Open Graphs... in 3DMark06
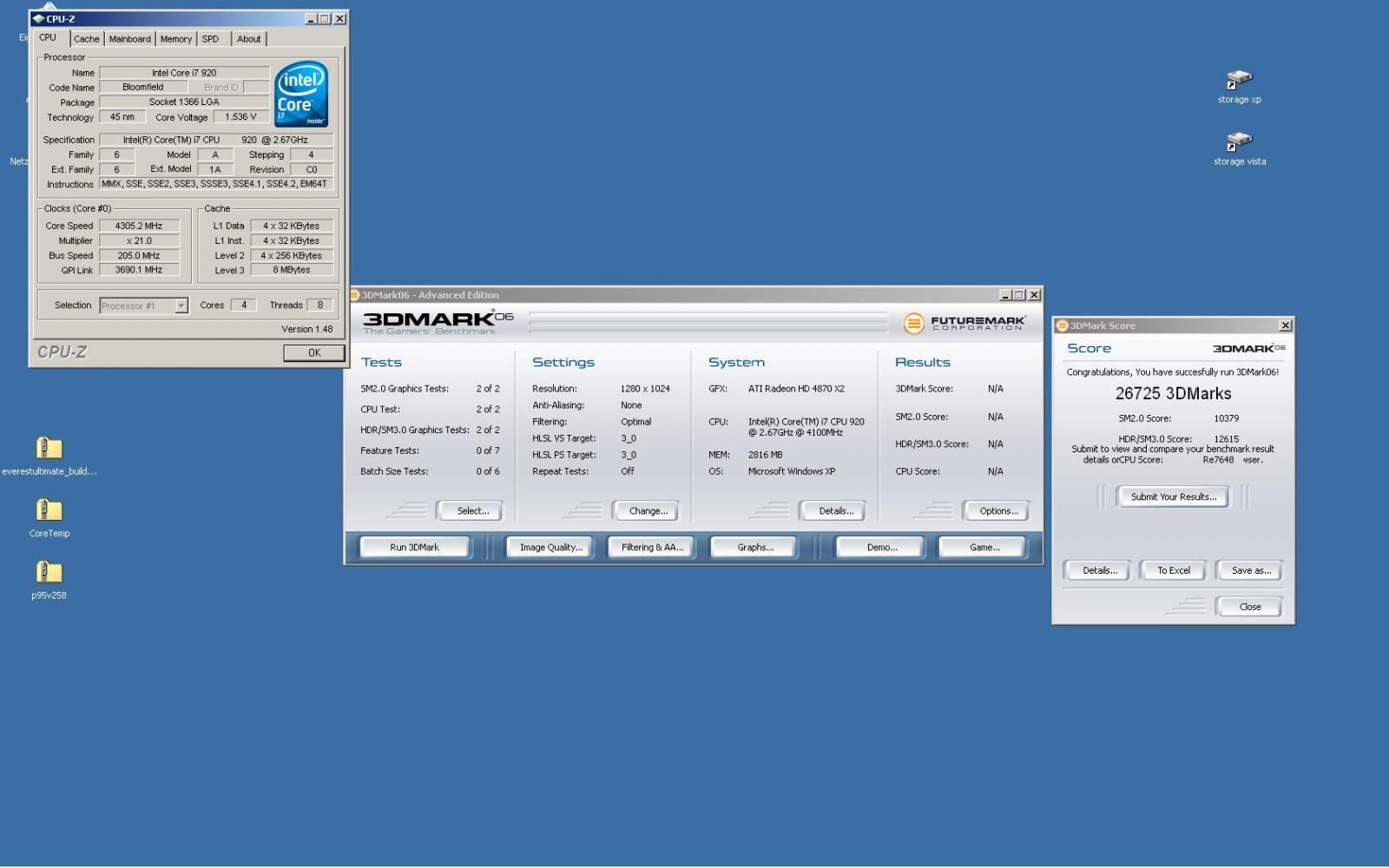Screen dimensions: 1389x868 755,548
